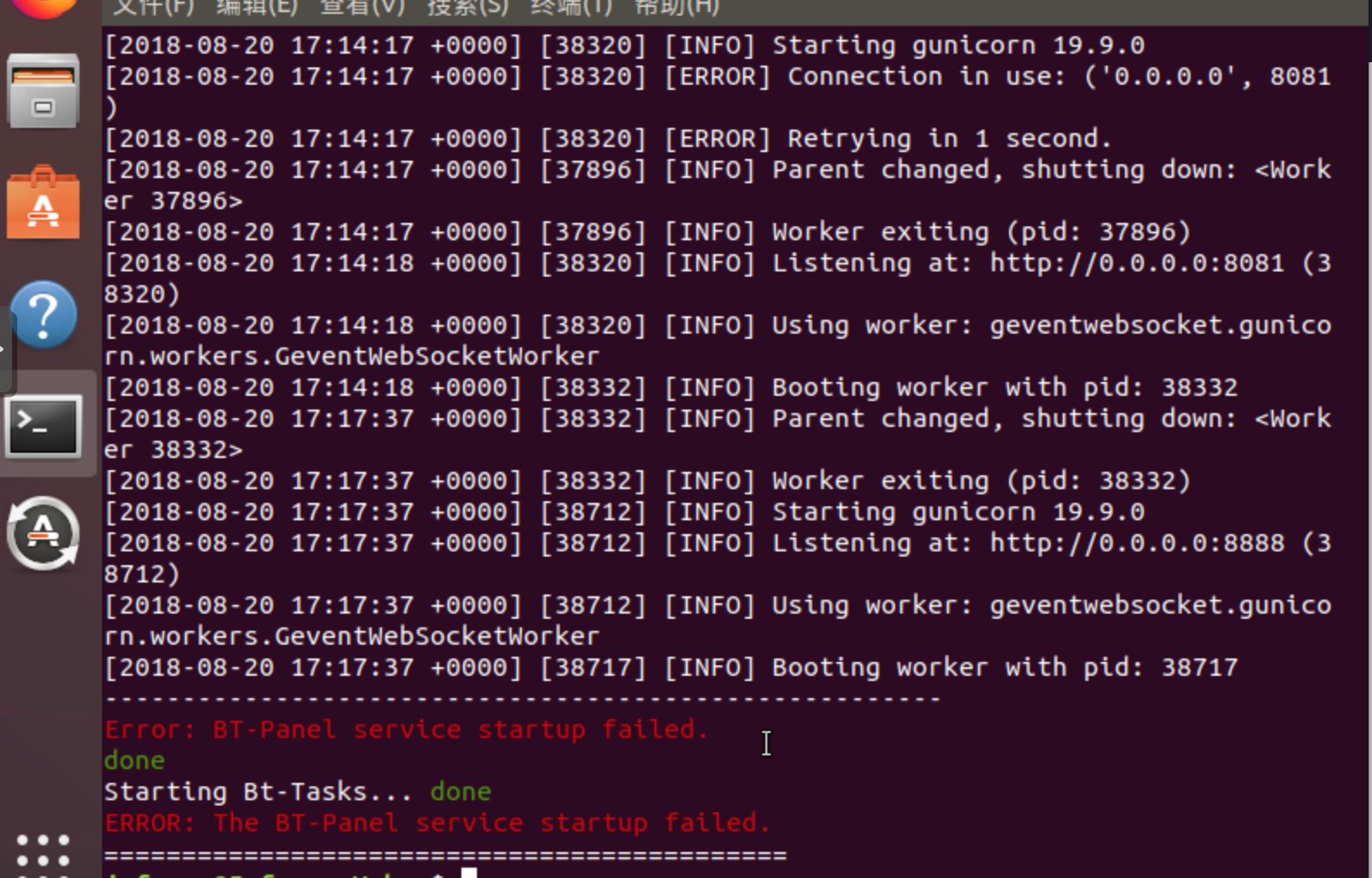Open the Files manager dock icon
This screenshot has width=1372, height=878.
43,92
